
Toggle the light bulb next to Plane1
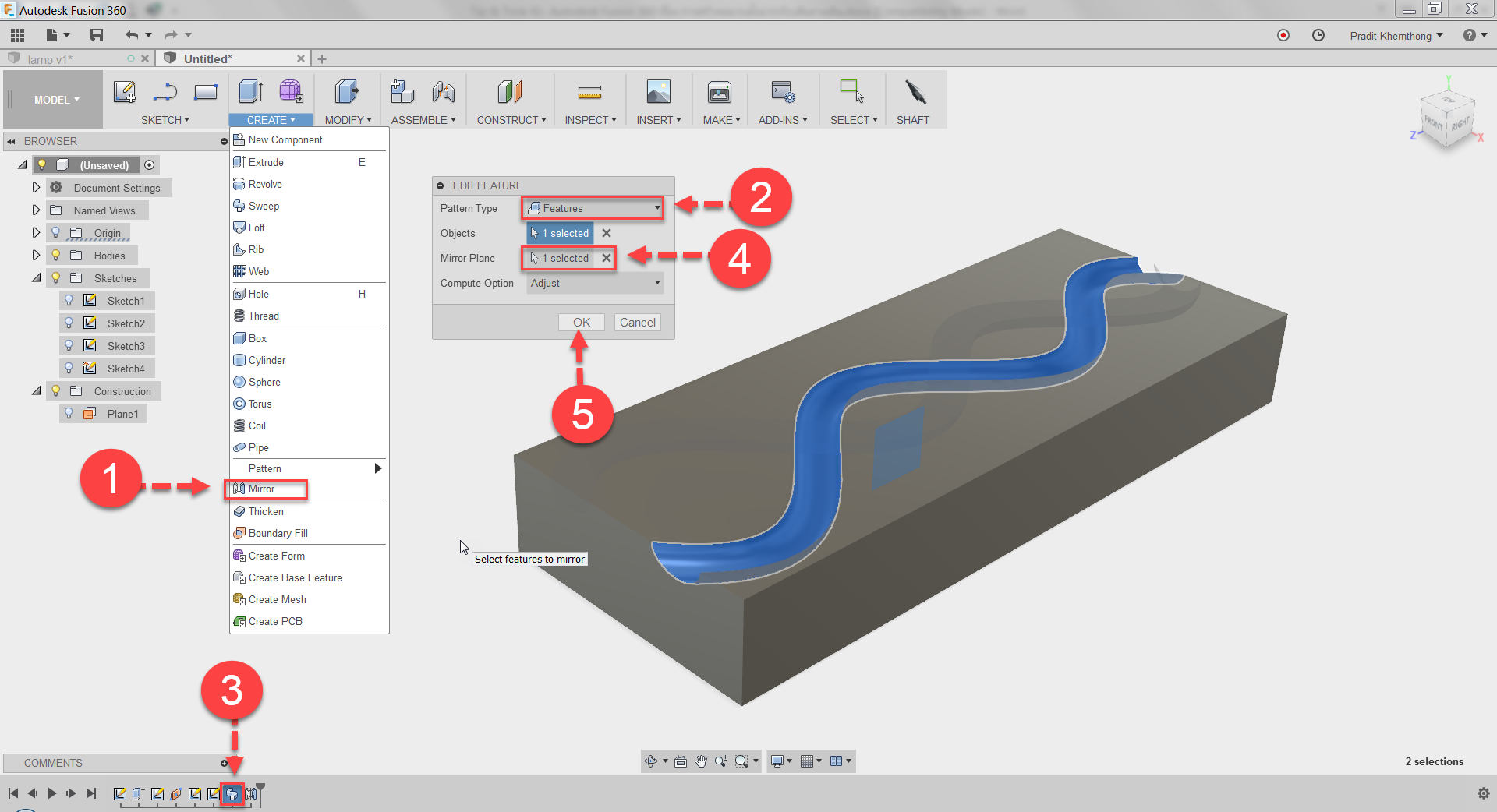[70, 413]
